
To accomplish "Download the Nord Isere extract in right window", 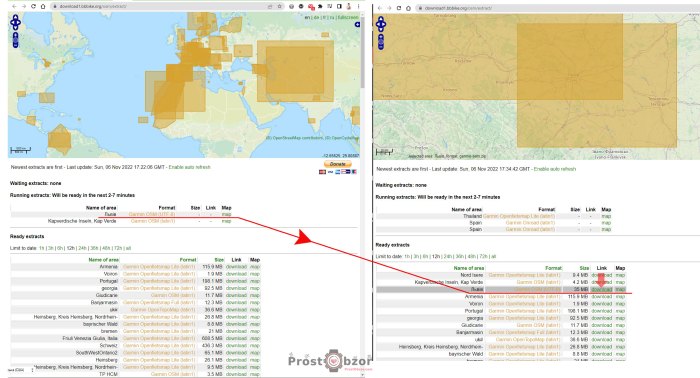I will [601, 275].
